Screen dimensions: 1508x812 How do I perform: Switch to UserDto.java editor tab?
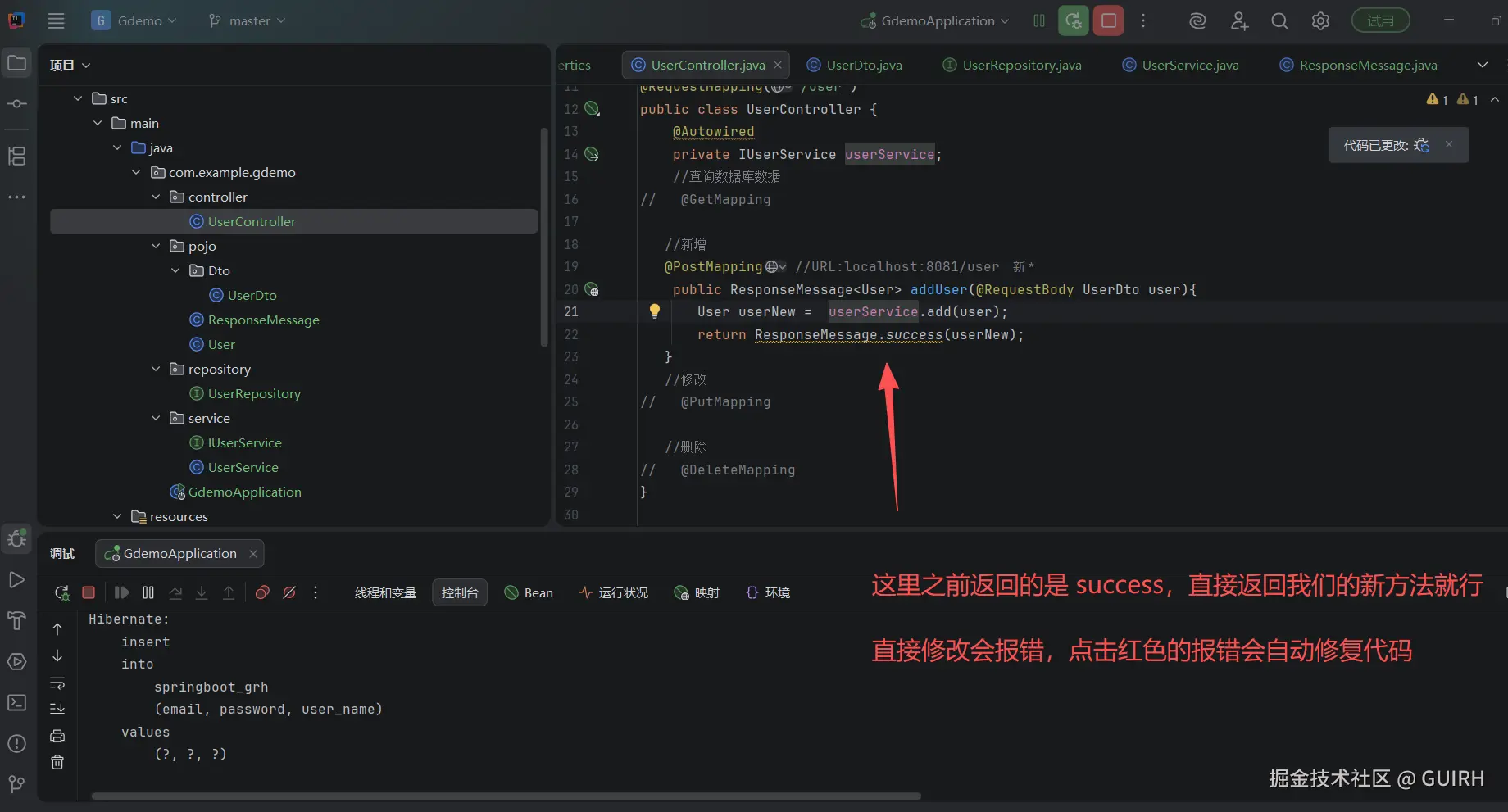coord(855,65)
